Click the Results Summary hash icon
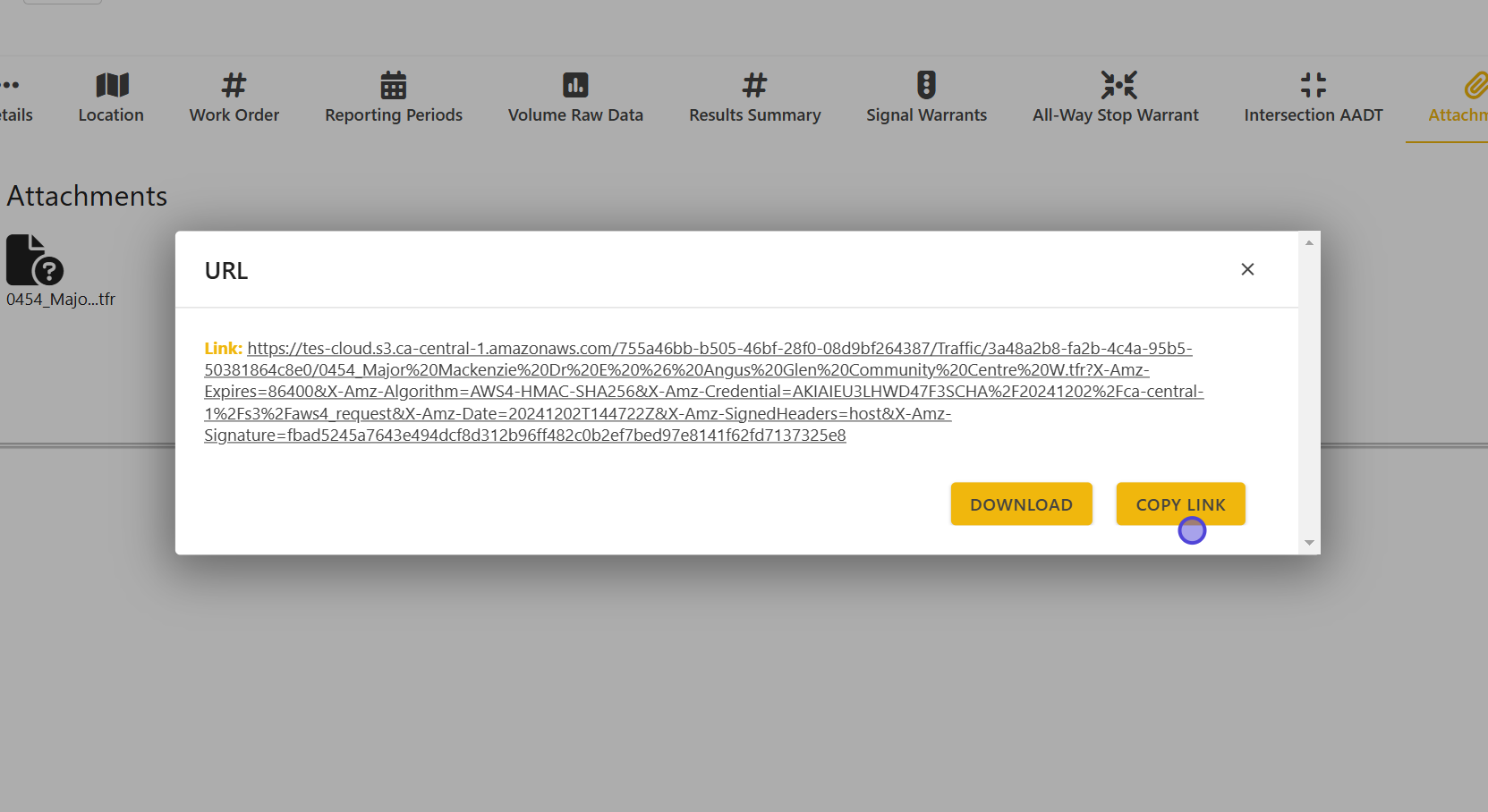The width and height of the screenshot is (1488, 812). [x=754, y=85]
